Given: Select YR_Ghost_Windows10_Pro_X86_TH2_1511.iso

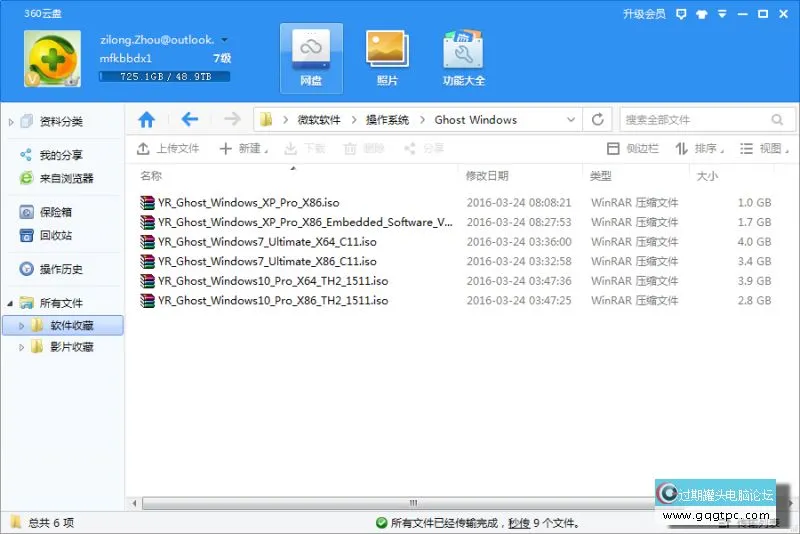Looking at the screenshot, I should pos(273,300).
